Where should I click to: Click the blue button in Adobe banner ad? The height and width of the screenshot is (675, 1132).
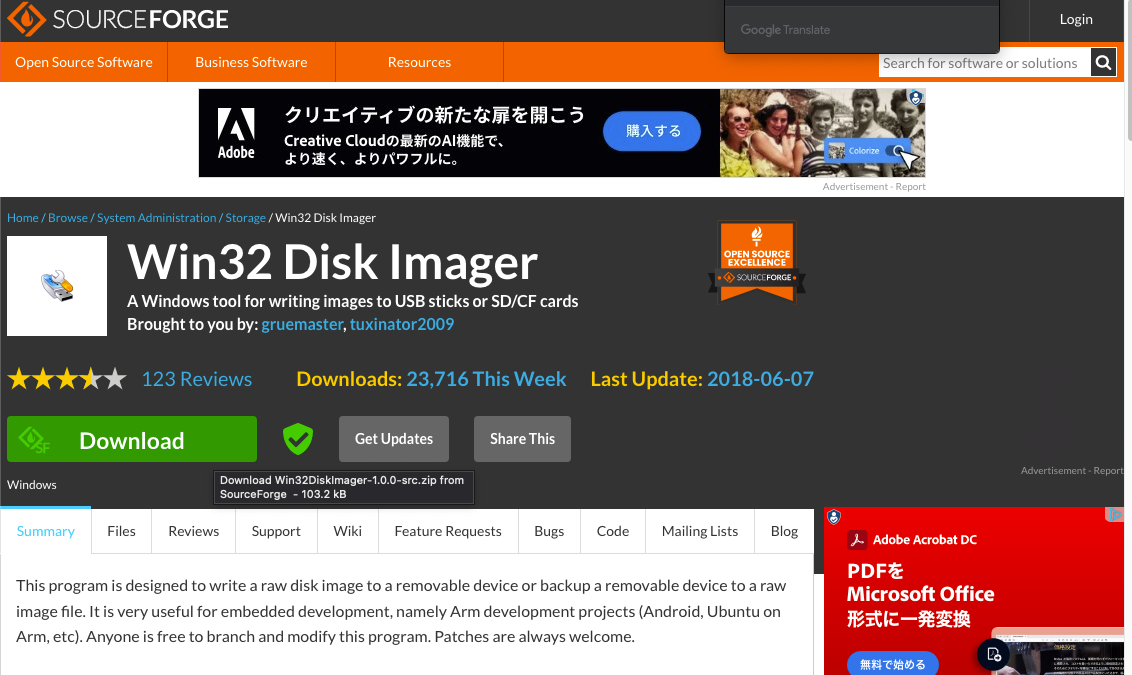652,131
